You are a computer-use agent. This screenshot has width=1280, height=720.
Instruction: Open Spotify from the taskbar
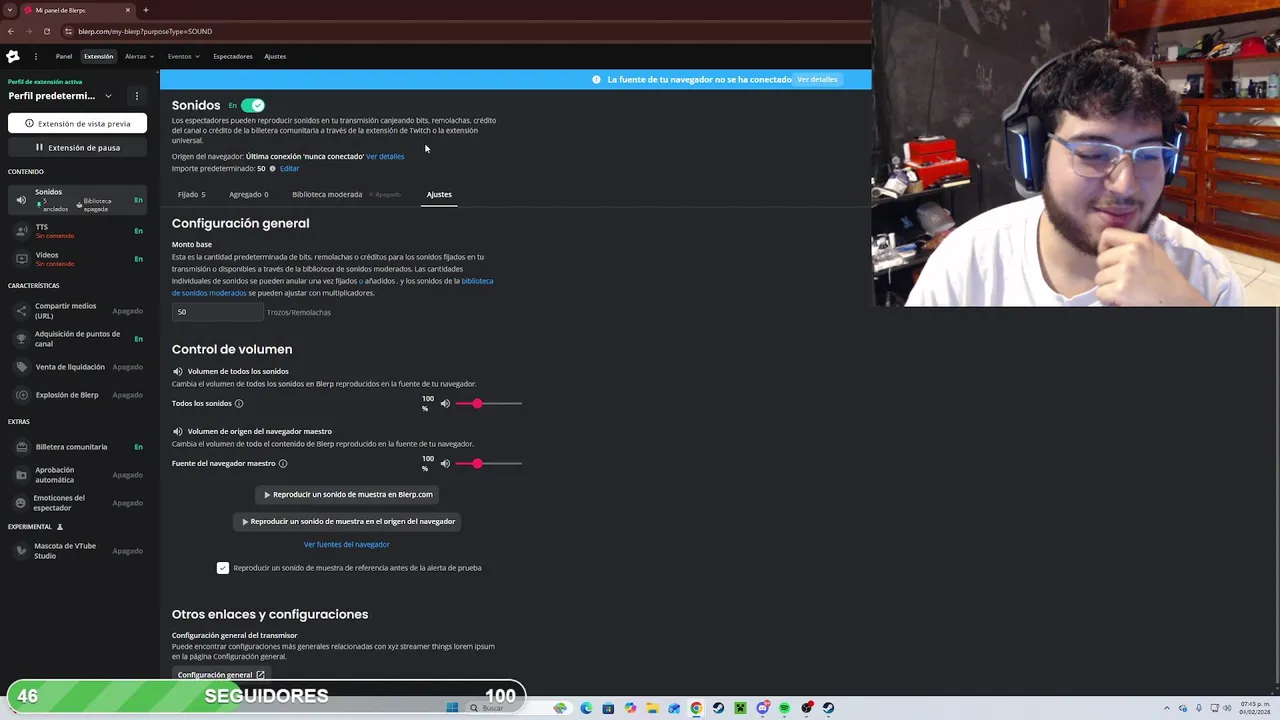tap(784, 708)
